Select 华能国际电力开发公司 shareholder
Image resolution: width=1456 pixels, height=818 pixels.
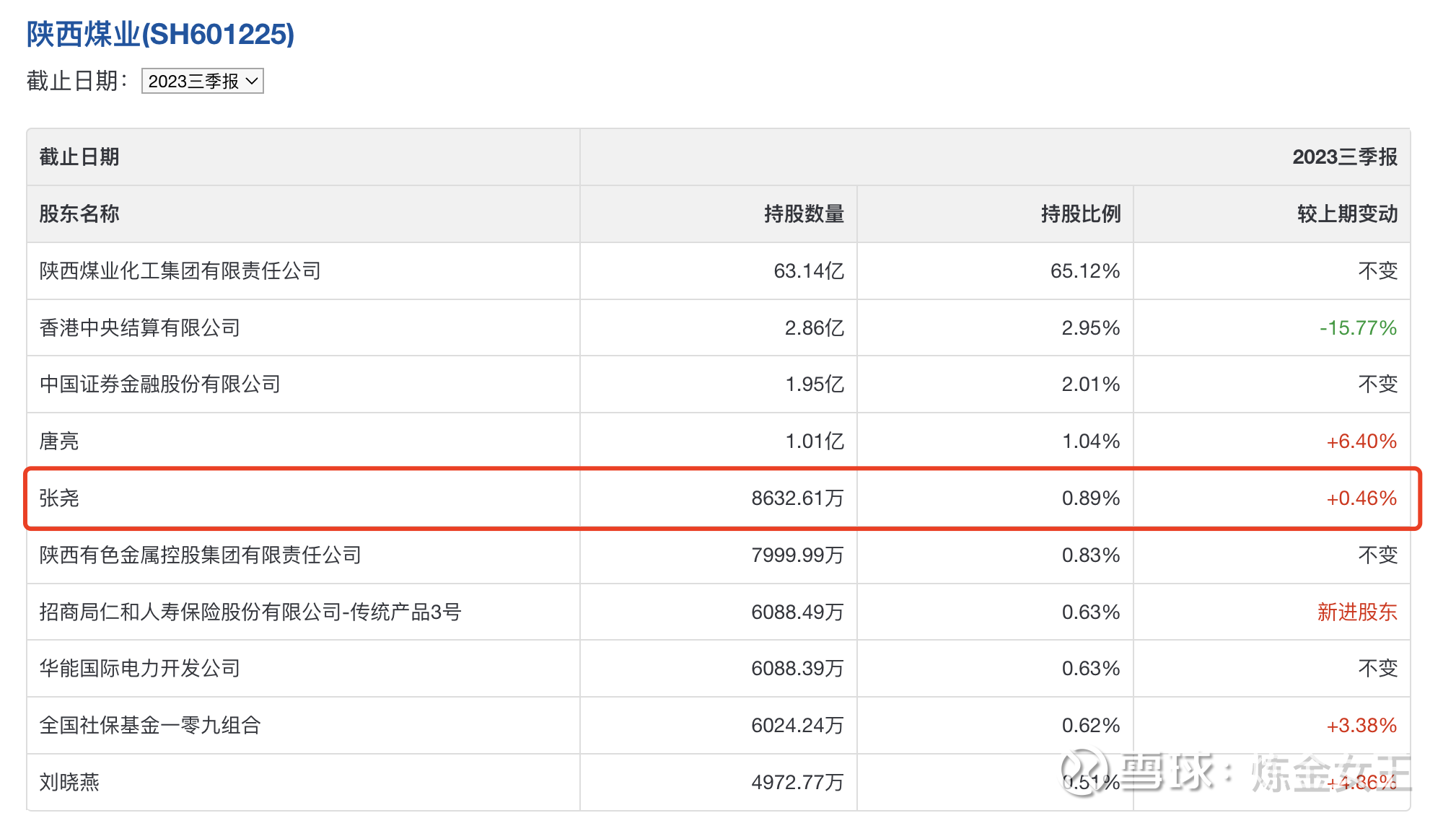tap(139, 669)
